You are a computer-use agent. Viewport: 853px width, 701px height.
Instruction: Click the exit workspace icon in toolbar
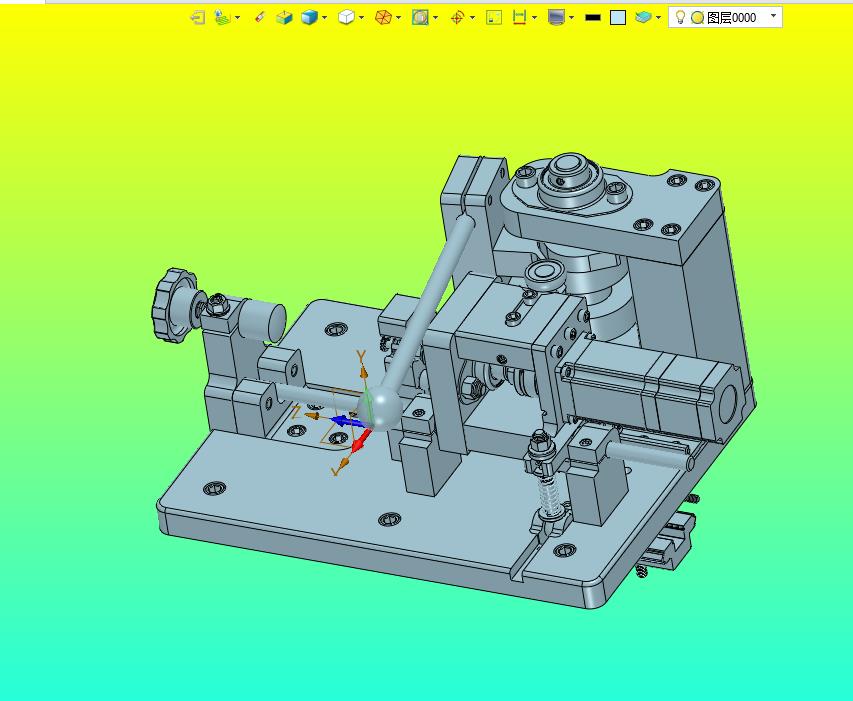click(x=197, y=18)
